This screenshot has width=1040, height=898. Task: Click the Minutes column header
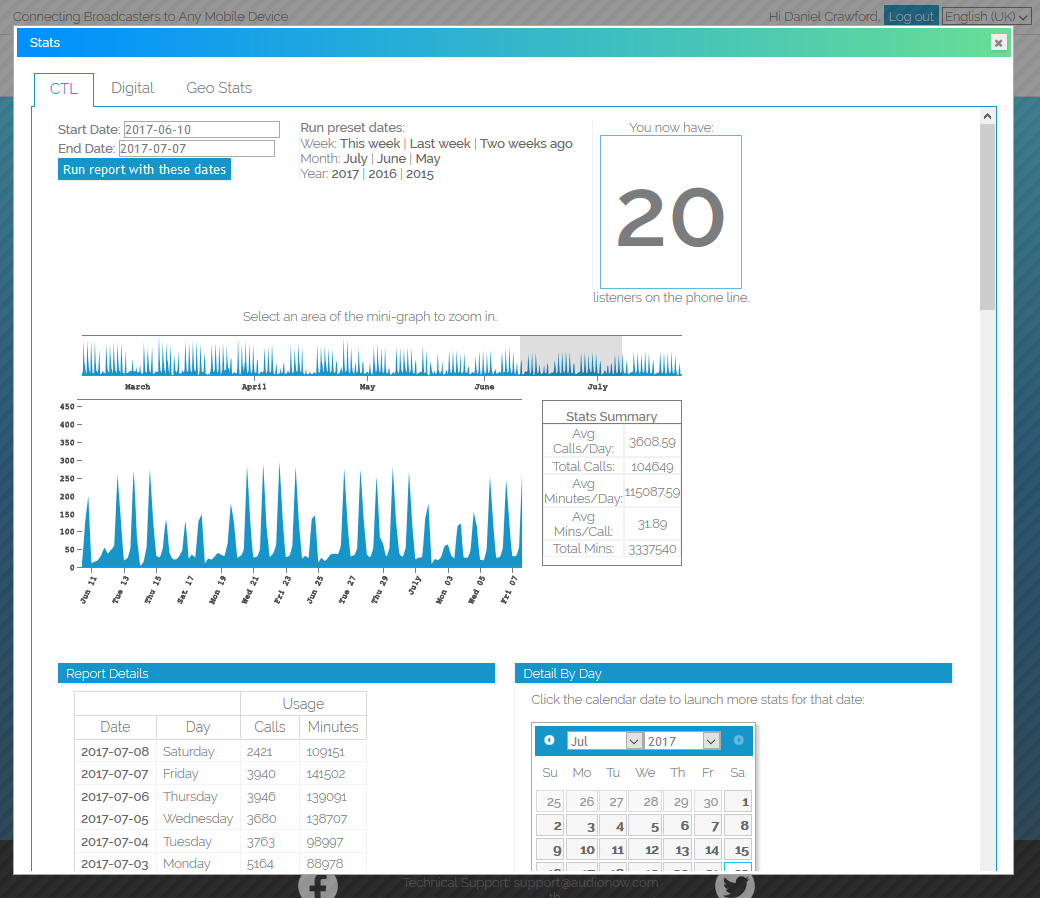[333, 727]
